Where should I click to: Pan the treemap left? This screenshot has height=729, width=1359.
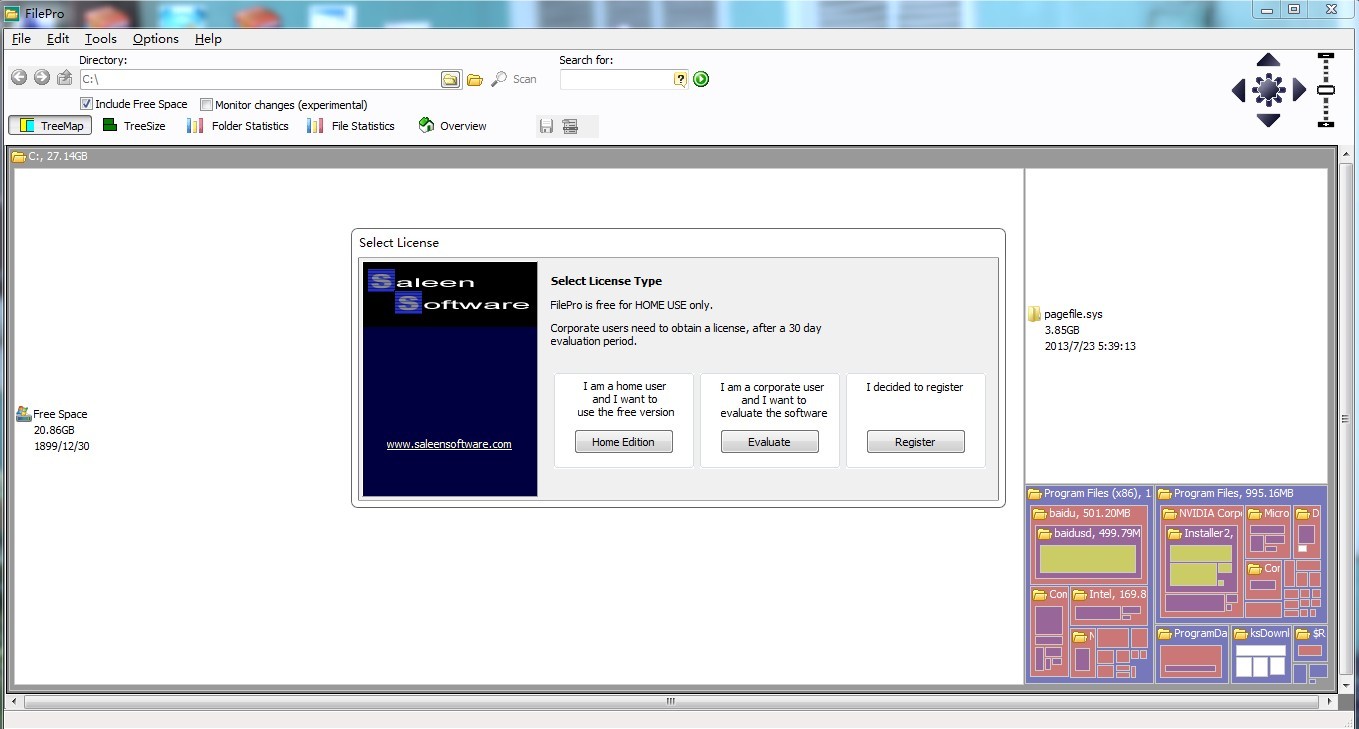tap(1238, 90)
